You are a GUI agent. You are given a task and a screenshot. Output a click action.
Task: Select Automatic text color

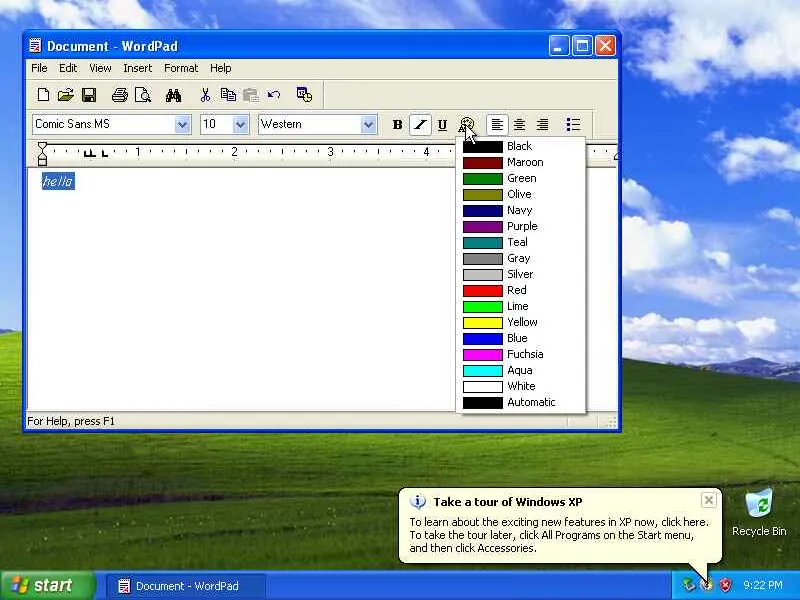coord(520,402)
